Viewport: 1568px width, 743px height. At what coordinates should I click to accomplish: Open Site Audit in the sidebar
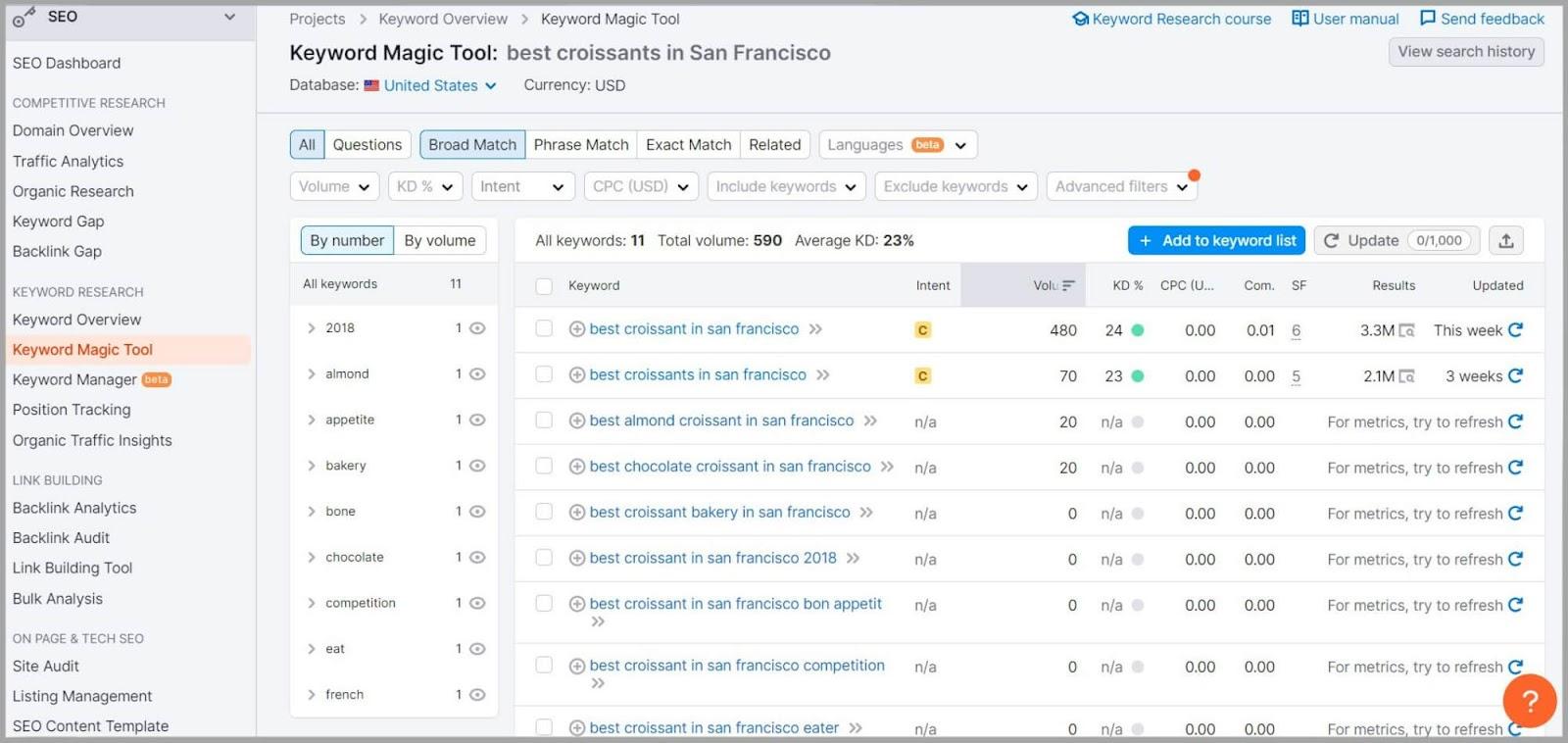pos(46,667)
